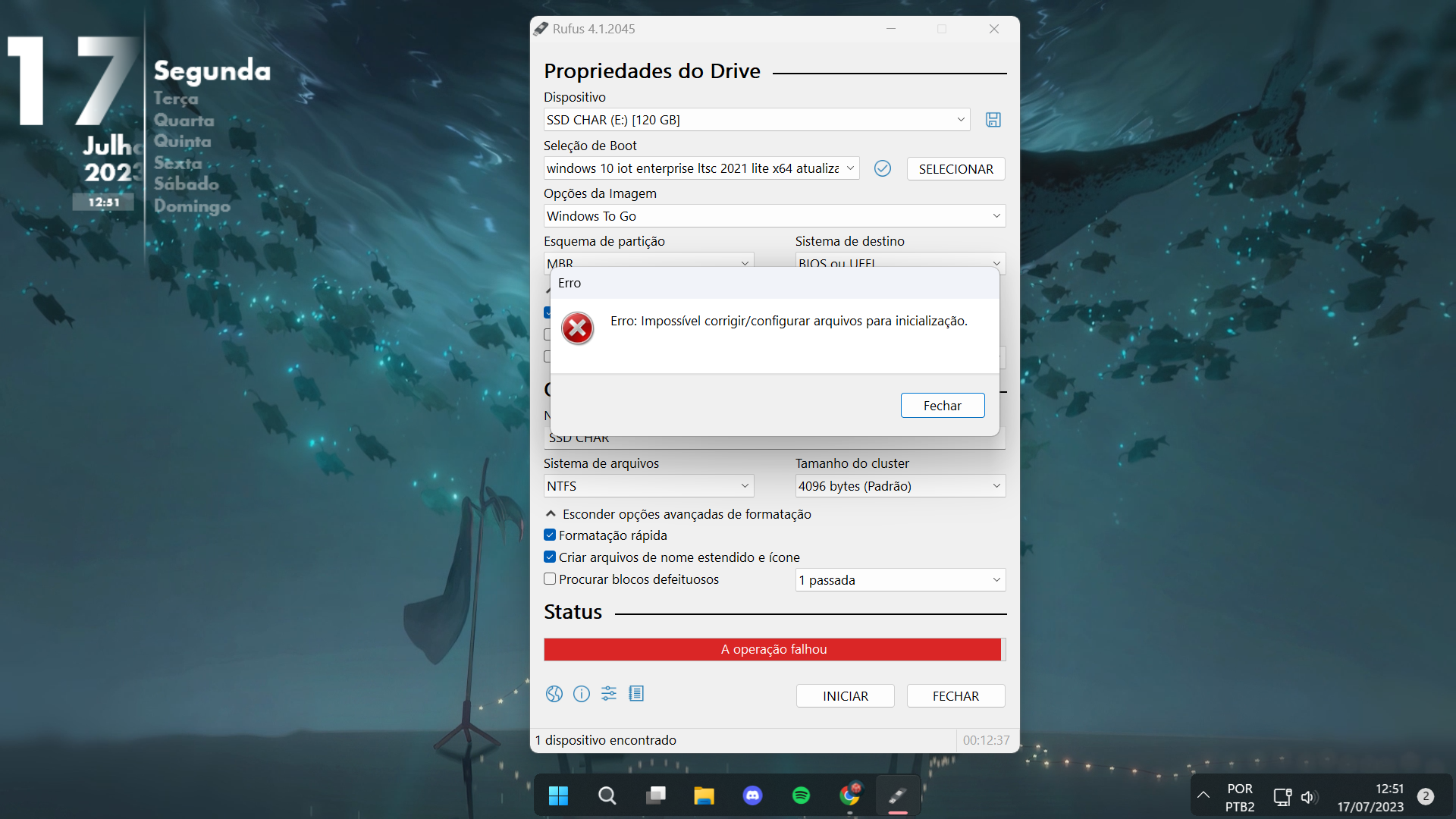Toggle Formatação rápida checkbox
1456x819 pixels.
pyautogui.click(x=550, y=535)
